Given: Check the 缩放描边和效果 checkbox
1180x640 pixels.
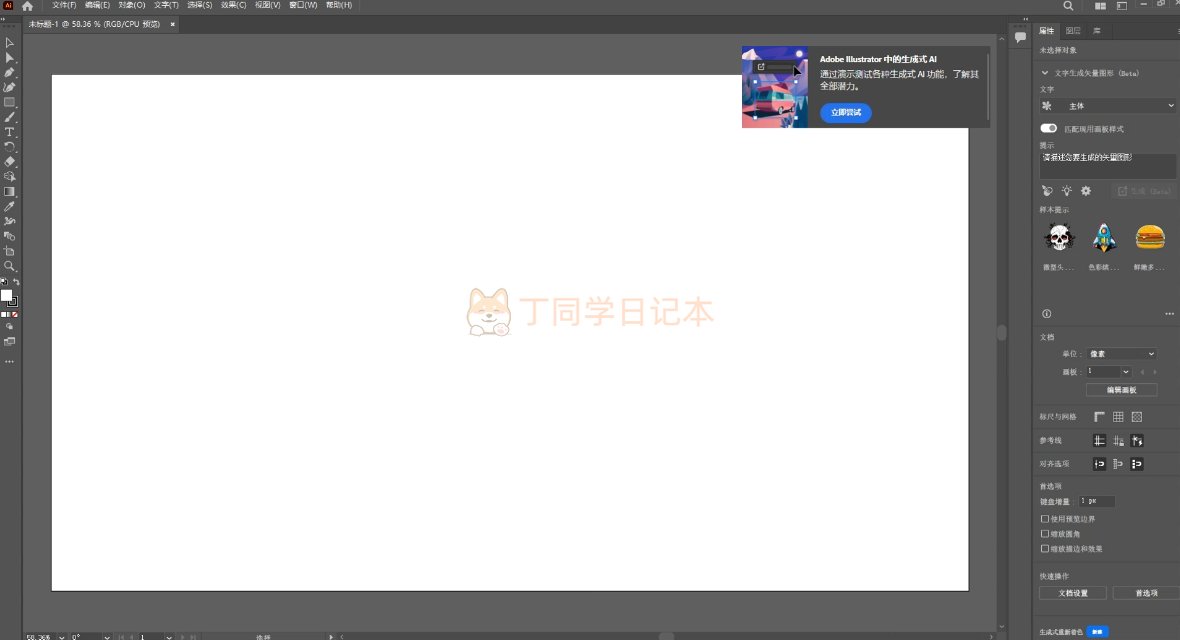Looking at the screenshot, I should (x=1045, y=549).
